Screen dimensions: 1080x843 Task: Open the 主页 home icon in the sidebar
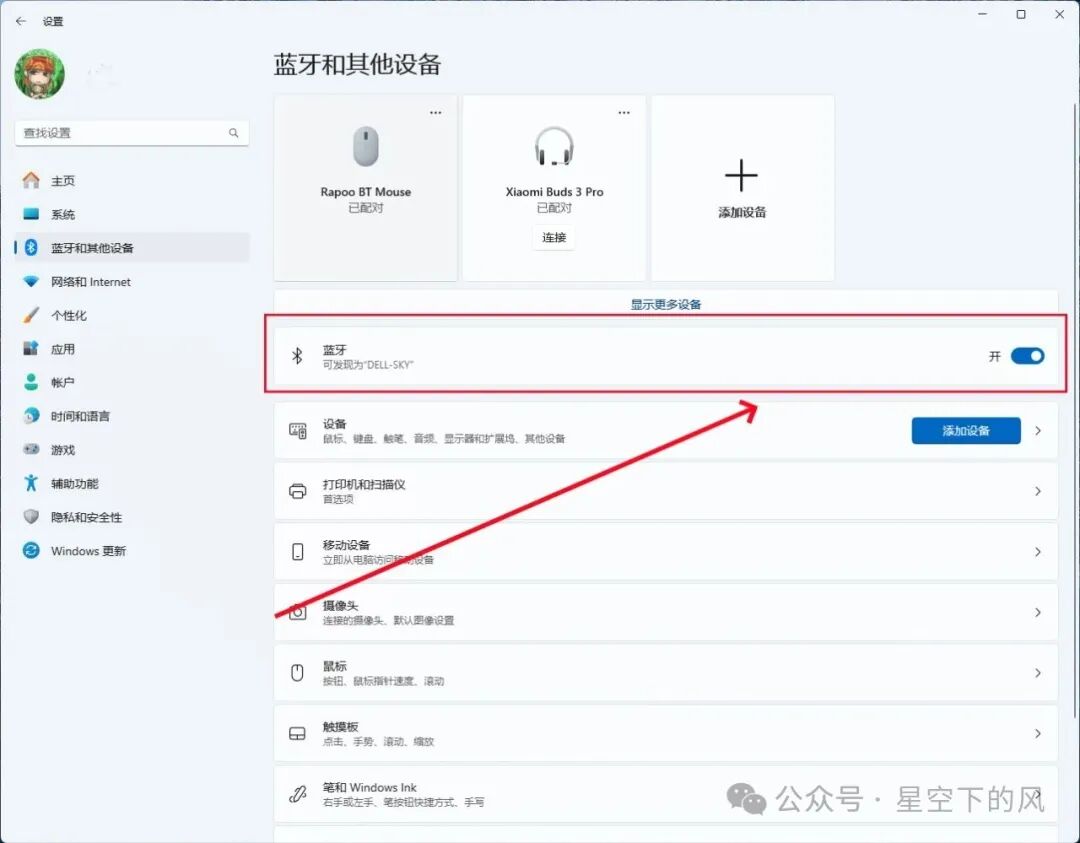click(x=31, y=180)
